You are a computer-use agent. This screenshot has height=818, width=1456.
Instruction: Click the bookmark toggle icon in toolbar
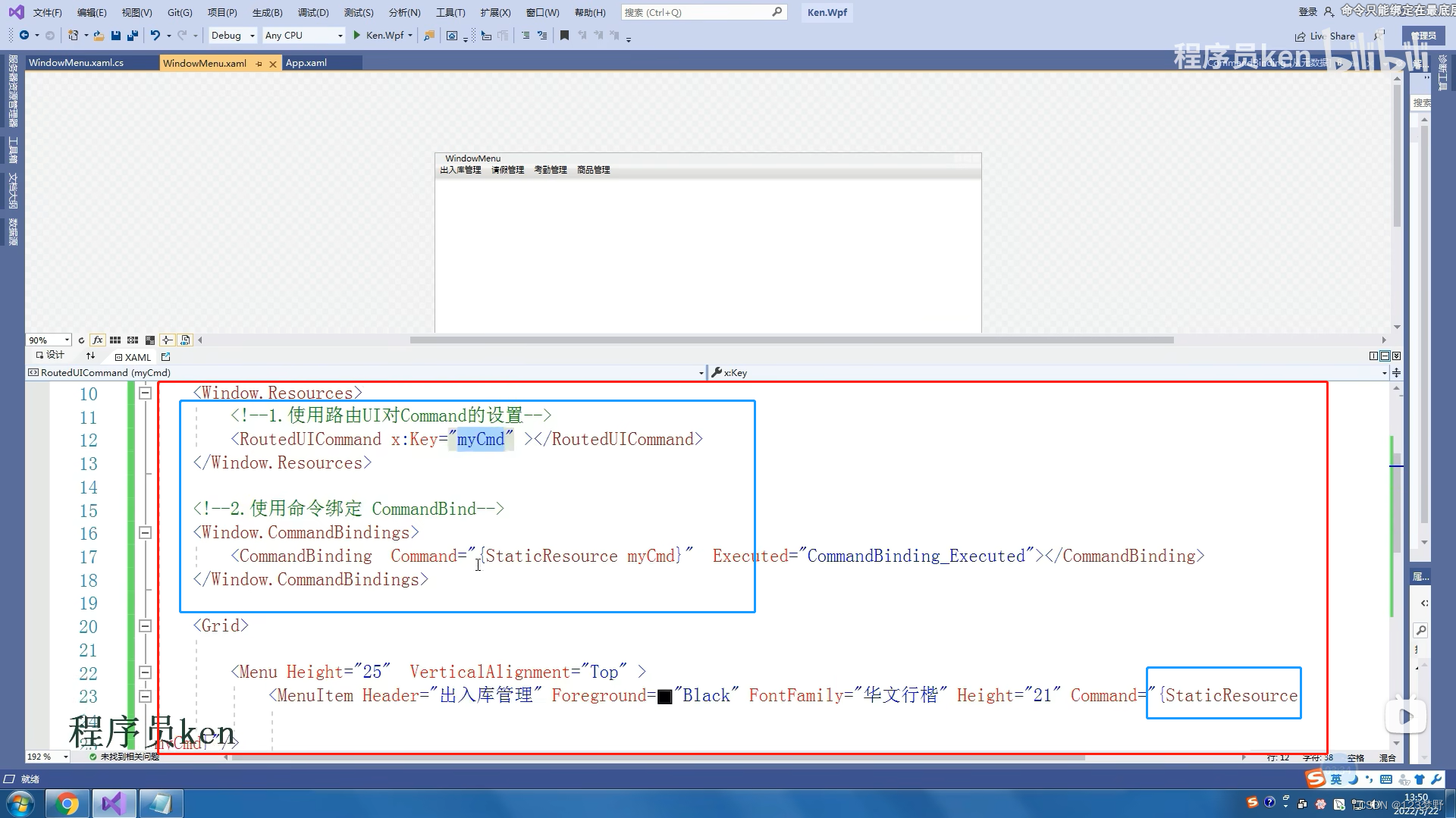(564, 36)
